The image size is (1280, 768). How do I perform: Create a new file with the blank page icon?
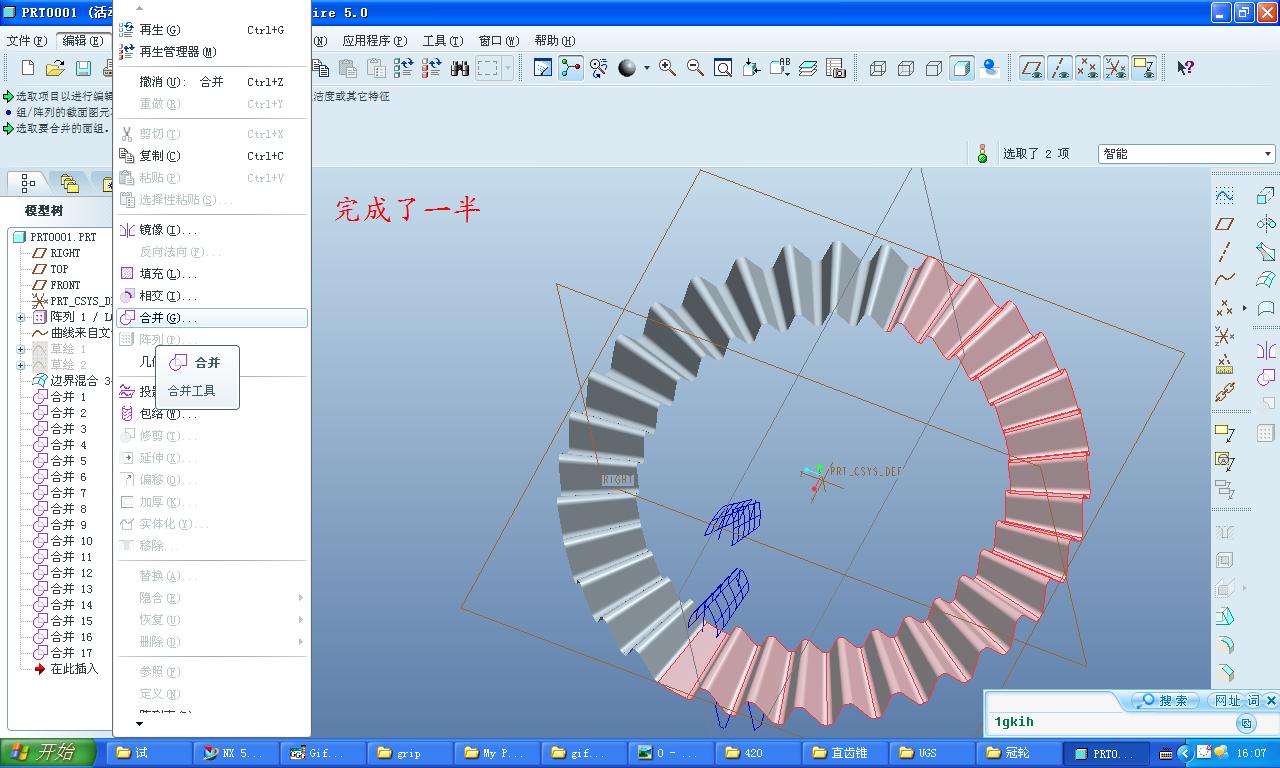28,68
